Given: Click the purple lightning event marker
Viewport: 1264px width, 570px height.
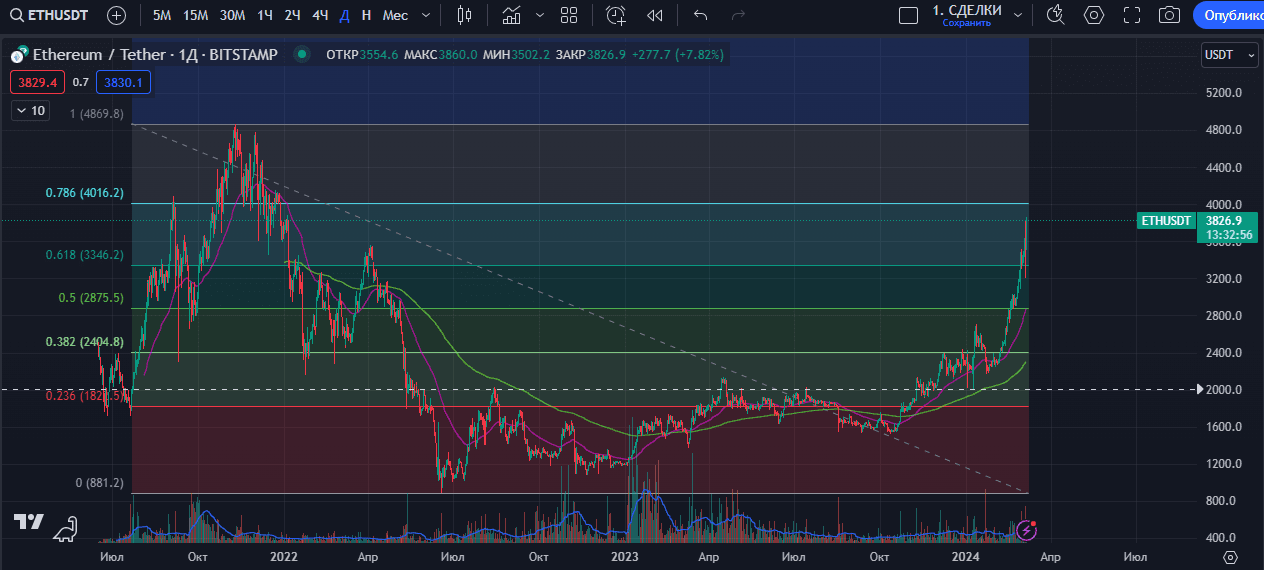Looking at the screenshot, I should (x=1027, y=531).
